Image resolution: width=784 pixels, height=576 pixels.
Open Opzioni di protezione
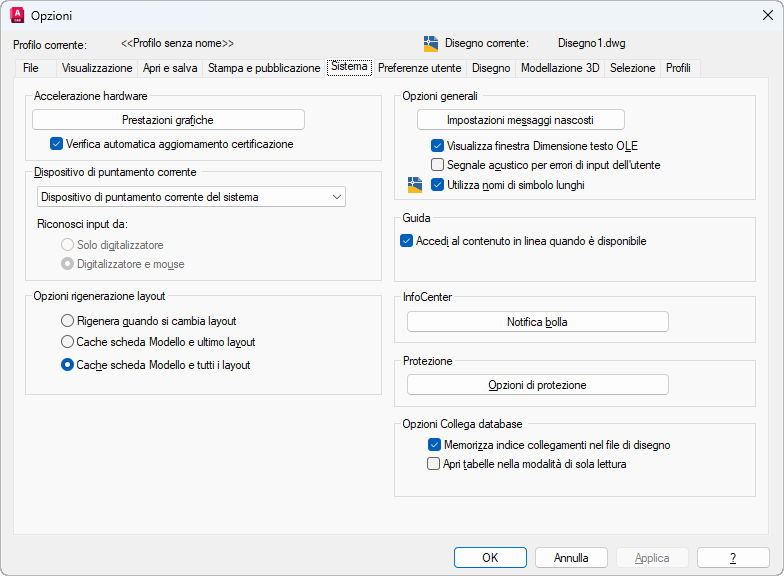(537, 385)
